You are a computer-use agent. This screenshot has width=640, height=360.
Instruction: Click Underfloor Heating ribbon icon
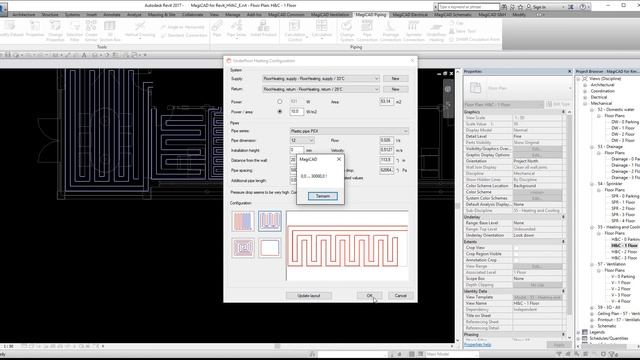click(x=436, y=31)
